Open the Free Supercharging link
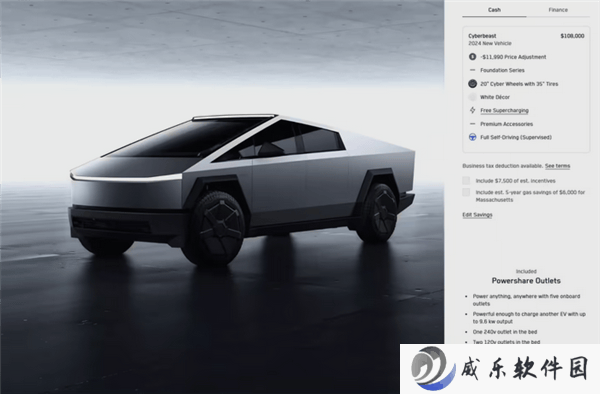 504,111
